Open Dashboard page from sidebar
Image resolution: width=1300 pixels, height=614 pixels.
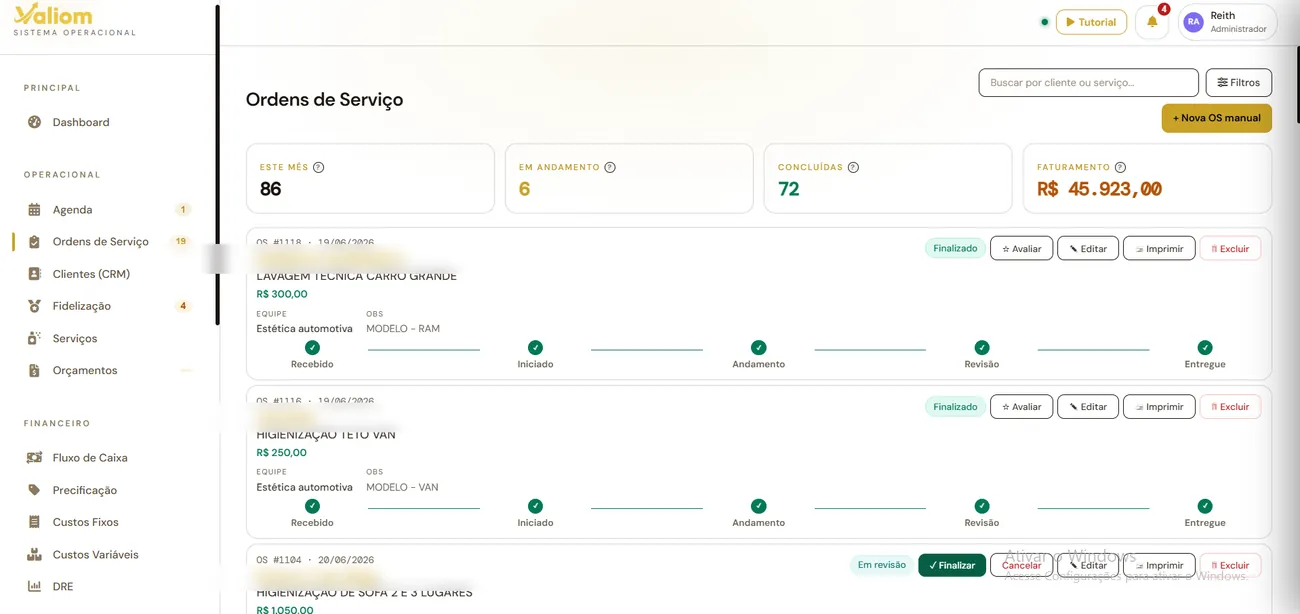81,122
